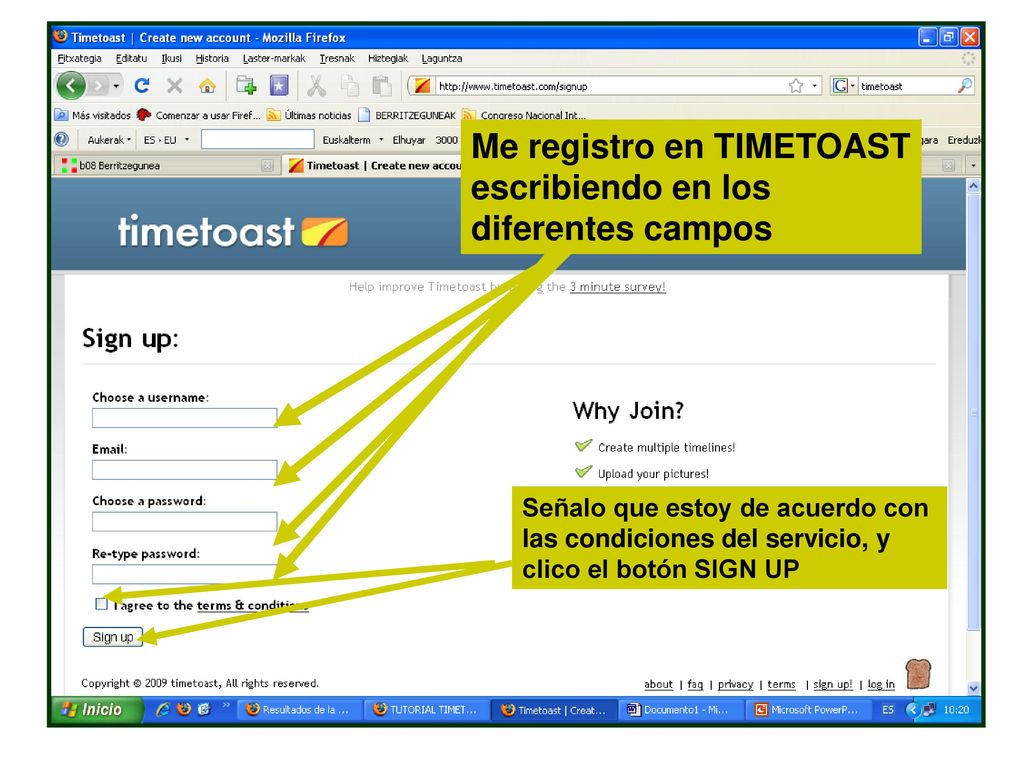Open the Ikusi menu
Viewport: 1024px width, 768px height.
[172, 58]
